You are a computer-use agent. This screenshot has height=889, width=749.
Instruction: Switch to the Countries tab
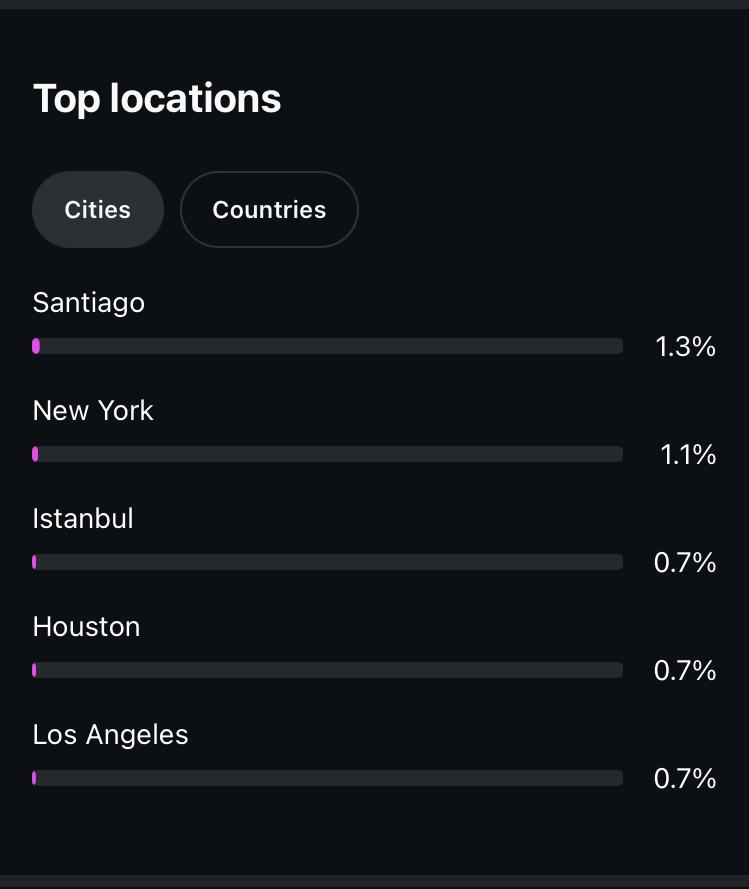269,209
